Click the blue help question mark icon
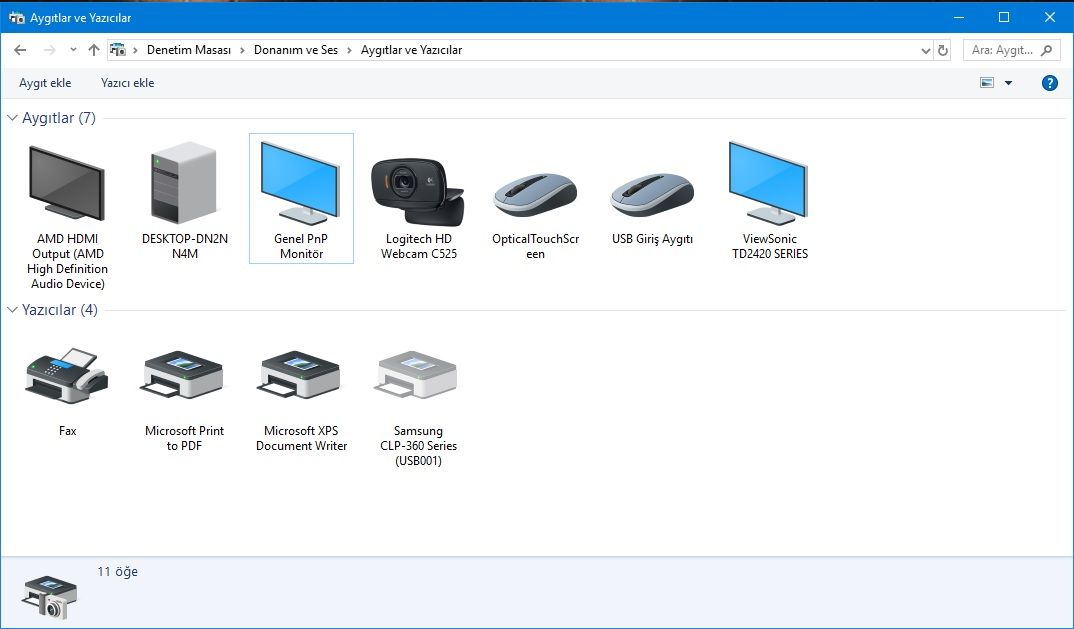Image resolution: width=1074 pixels, height=629 pixels. tap(1049, 83)
